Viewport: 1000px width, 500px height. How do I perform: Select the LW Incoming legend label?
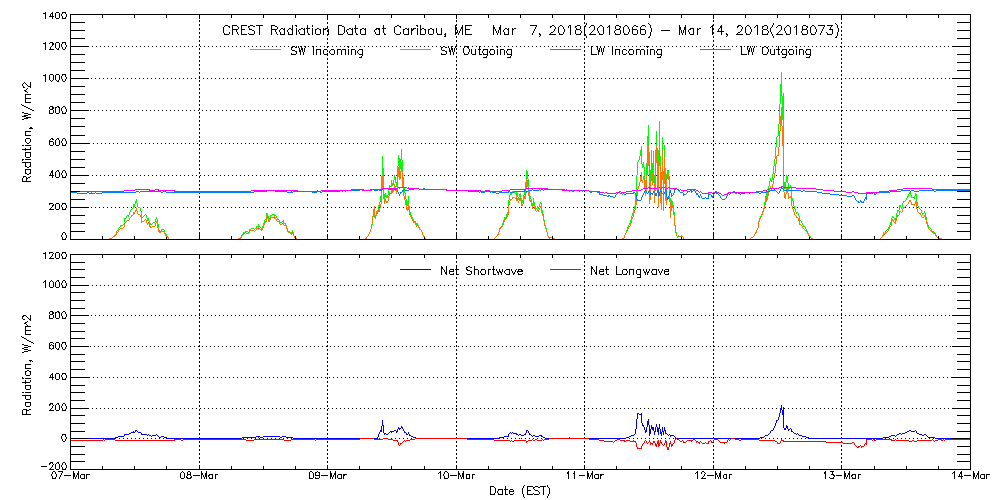626,52
